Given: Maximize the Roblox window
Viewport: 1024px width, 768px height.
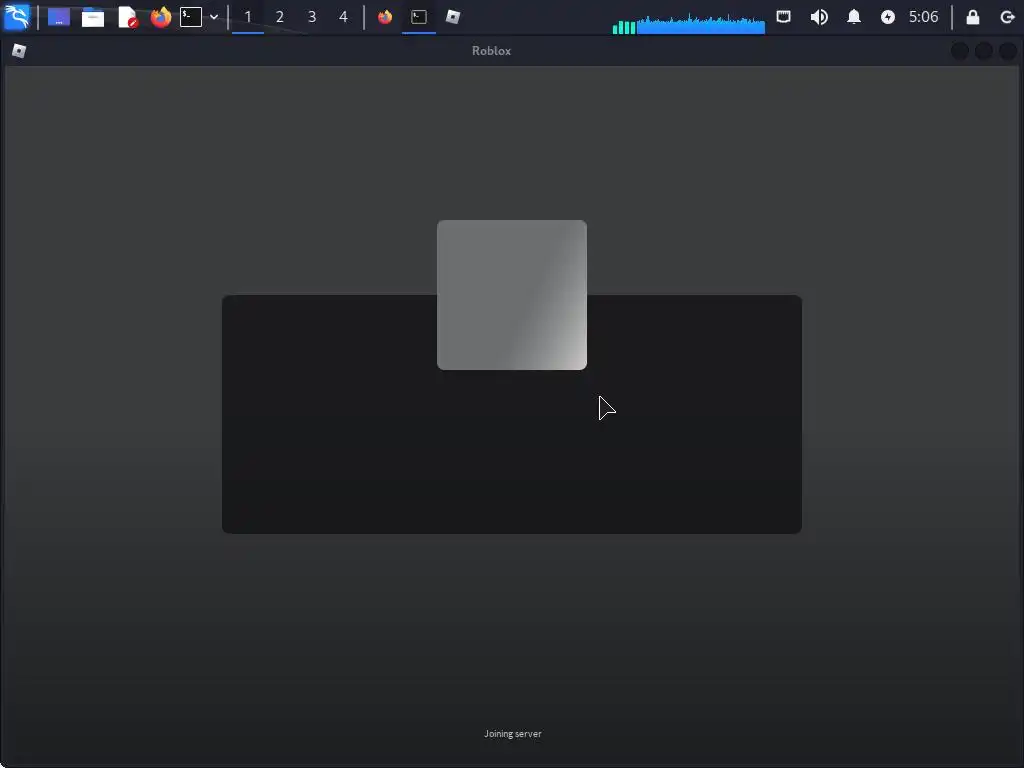Looking at the screenshot, I should pyautogui.click(x=984, y=51).
